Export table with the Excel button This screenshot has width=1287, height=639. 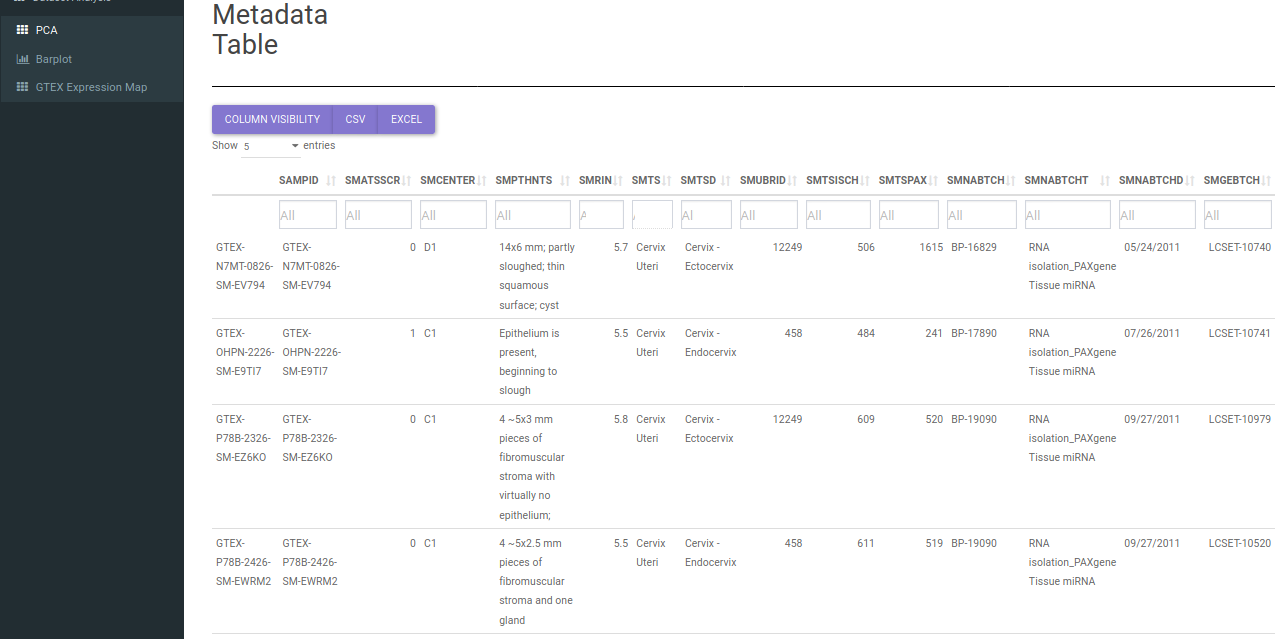click(406, 119)
